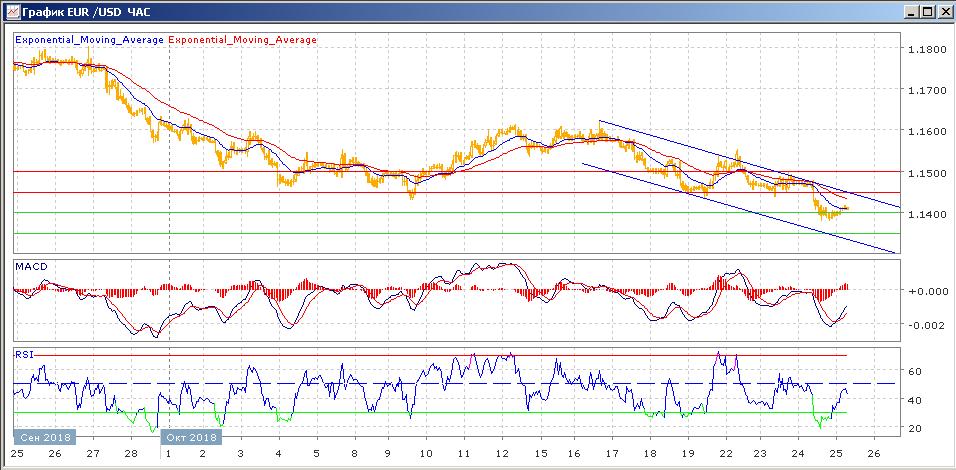Click the Окт 2018 date marker
The image size is (956, 470).
point(191,438)
